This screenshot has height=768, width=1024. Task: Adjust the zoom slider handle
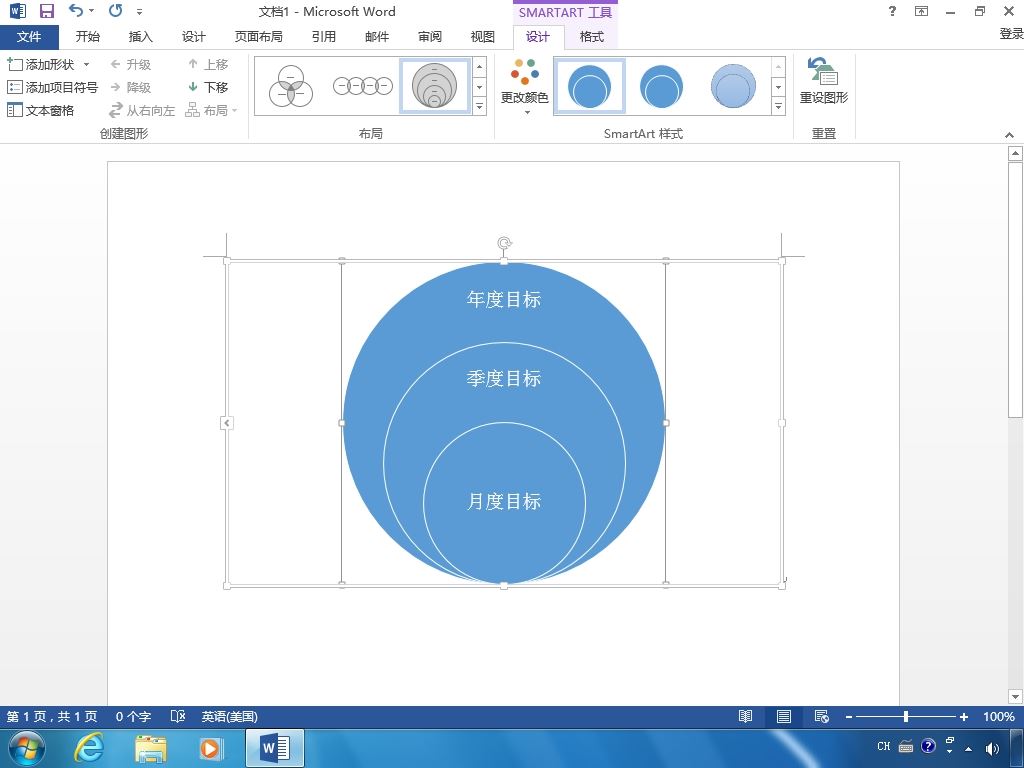pos(906,717)
